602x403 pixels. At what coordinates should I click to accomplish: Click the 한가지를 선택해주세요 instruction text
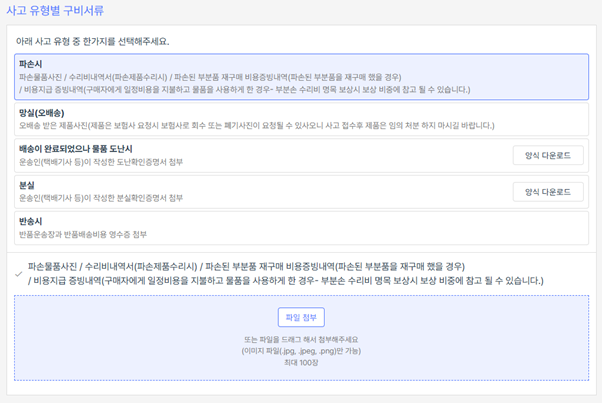click(92, 42)
